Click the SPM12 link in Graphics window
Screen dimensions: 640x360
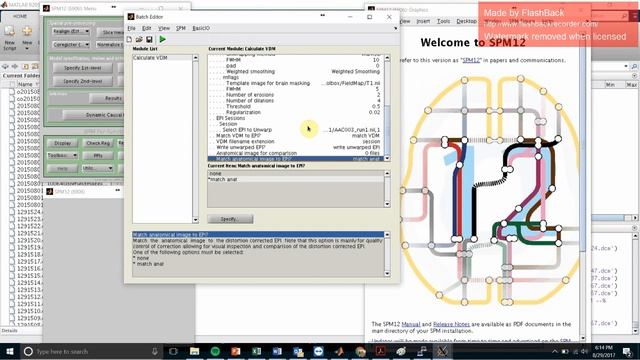[x=471, y=60]
